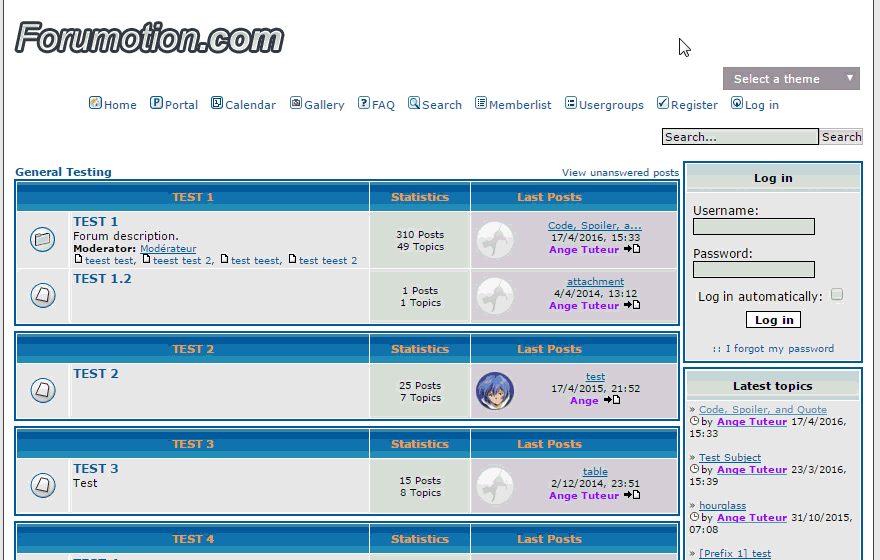Click the TEST 1 forum folder icon

tap(43, 240)
